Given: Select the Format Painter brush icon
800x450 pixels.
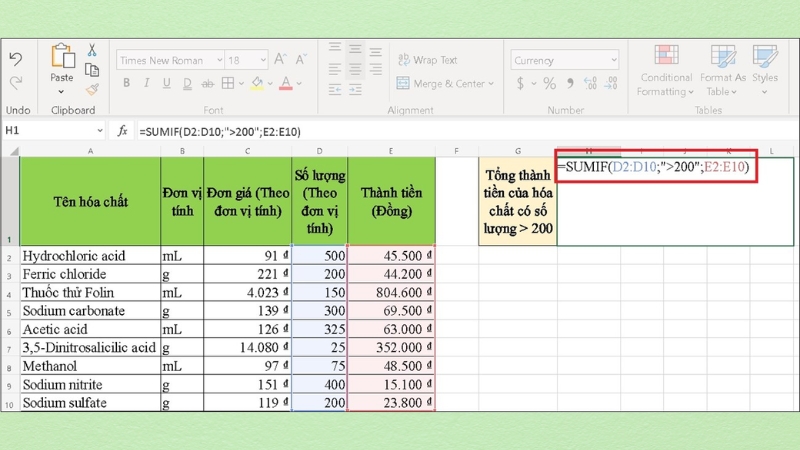Looking at the screenshot, I should click(92, 88).
